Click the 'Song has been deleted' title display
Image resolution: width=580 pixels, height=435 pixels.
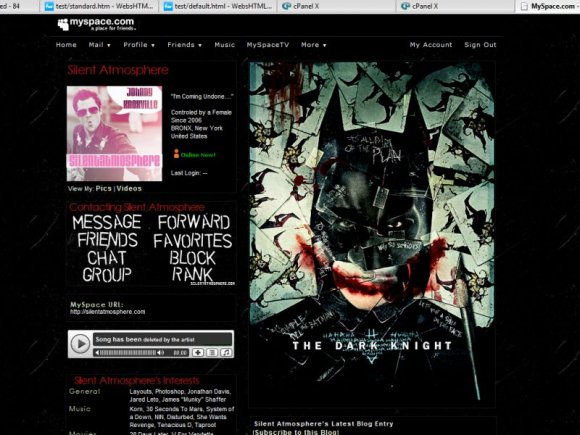[163, 340]
